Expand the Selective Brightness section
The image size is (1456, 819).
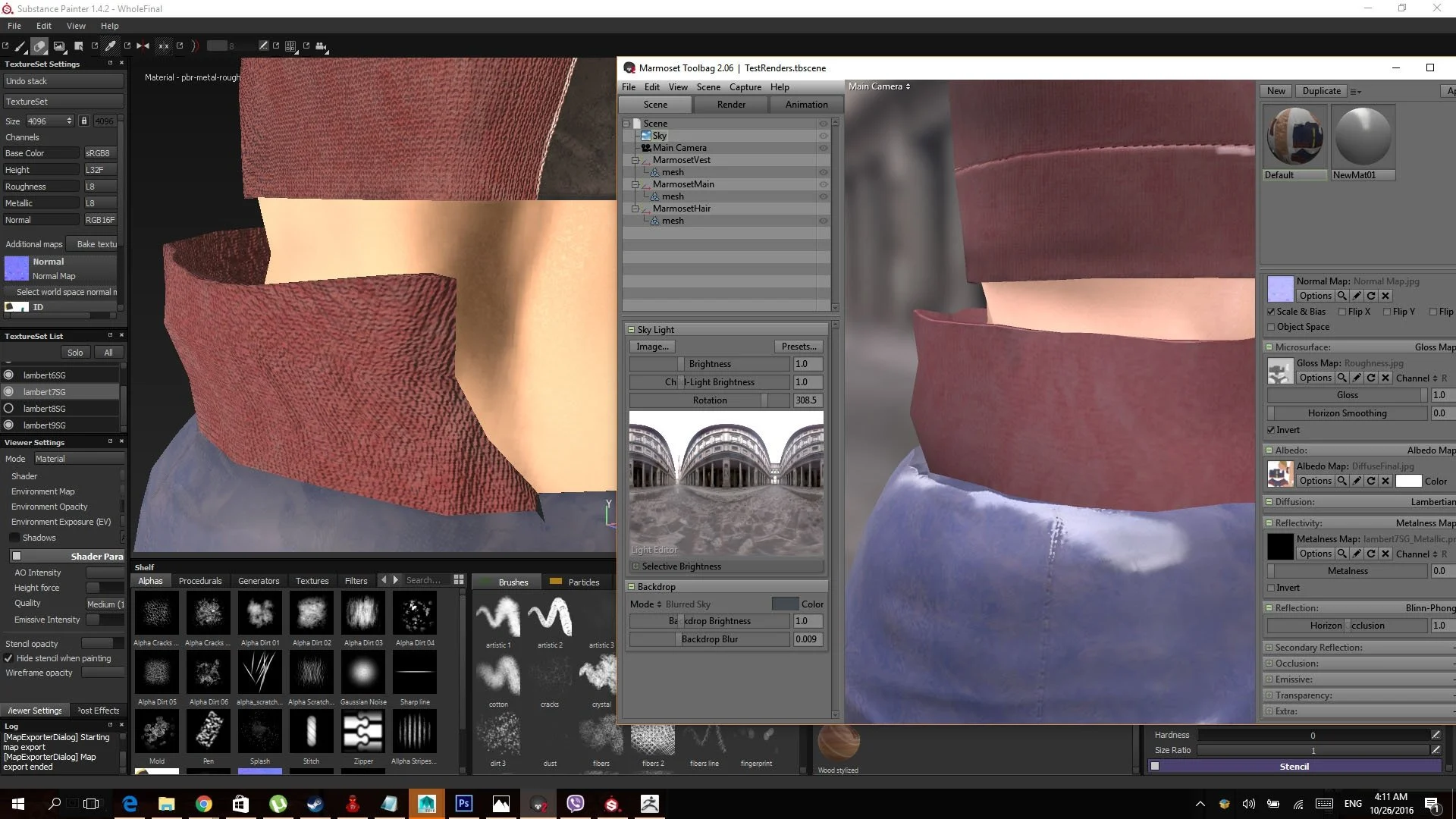(x=636, y=566)
